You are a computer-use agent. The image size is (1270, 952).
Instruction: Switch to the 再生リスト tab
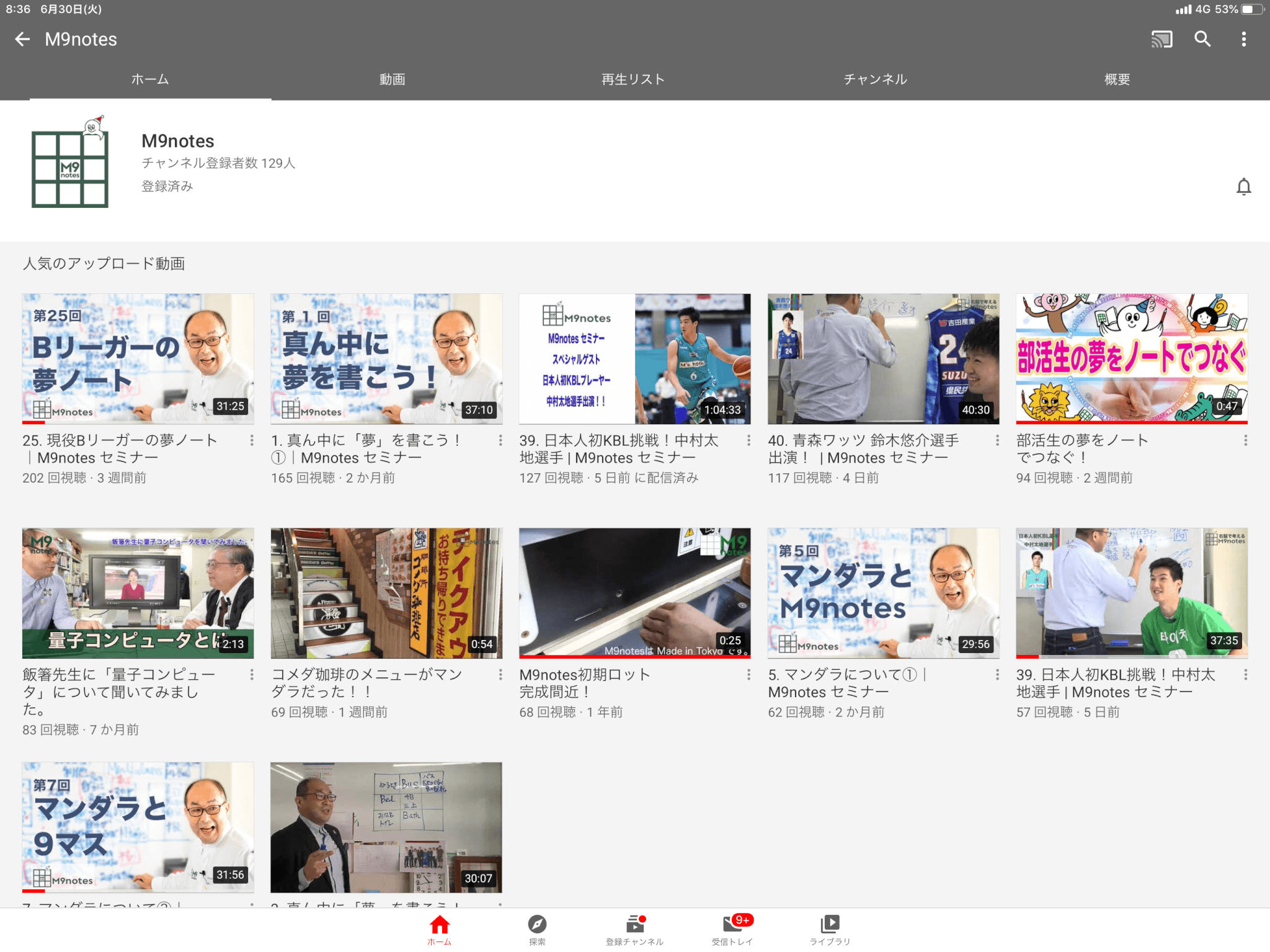(633, 79)
